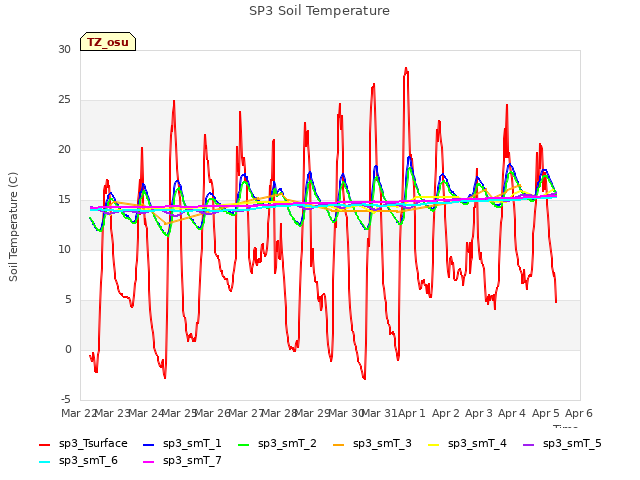Click the 20 y-axis tick label
The width and height of the screenshot is (640, 480).
click(x=64, y=149)
